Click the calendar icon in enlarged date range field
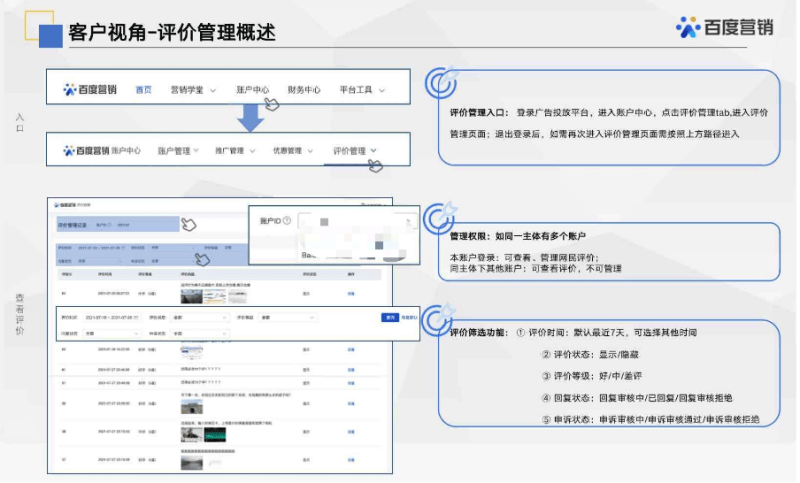Viewport: 800px width, 483px height. (136, 318)
